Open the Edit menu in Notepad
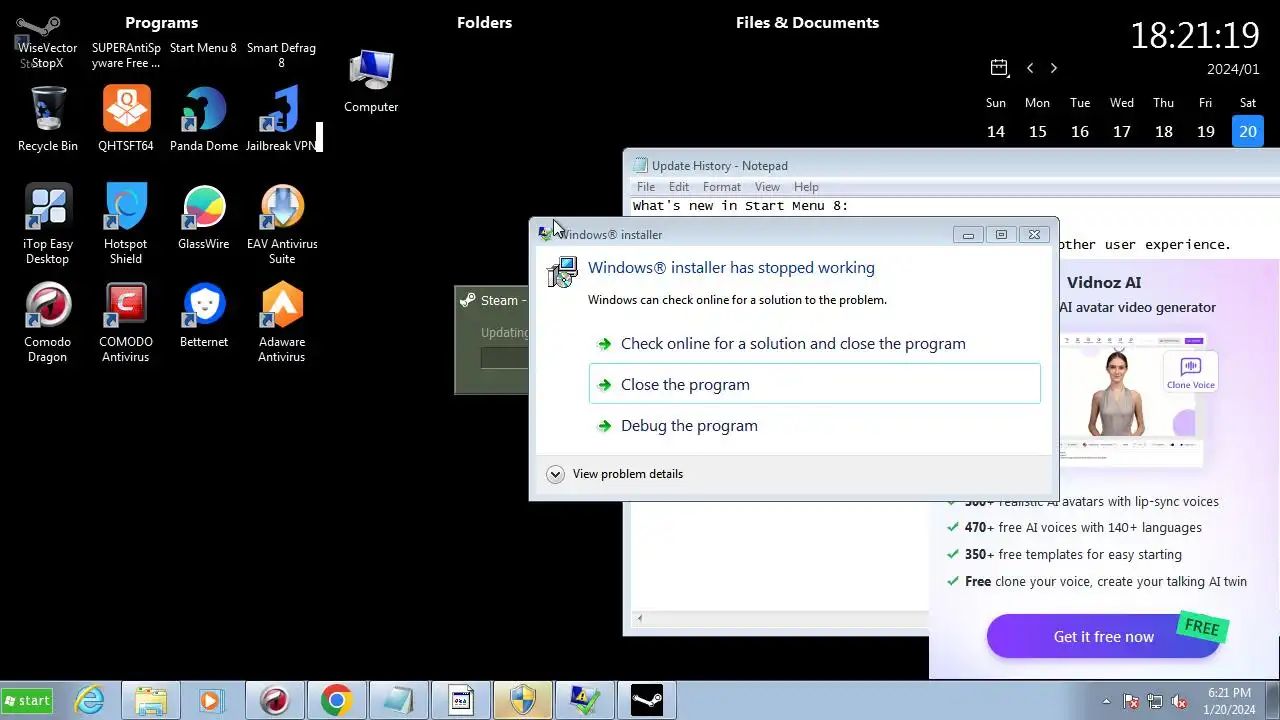 [679, 187]
